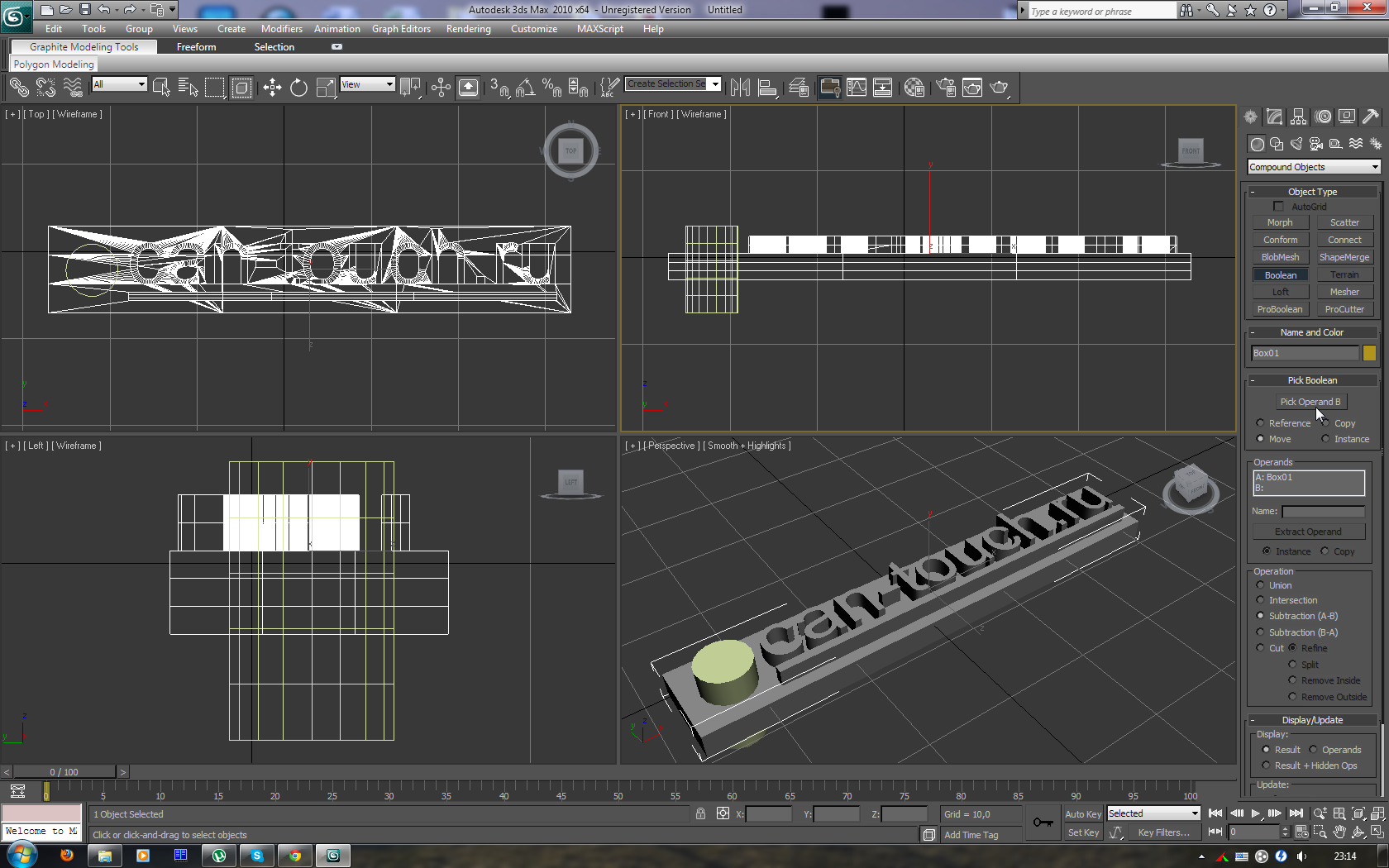
Task: Click the Render teapot icon
Action: [x=999, y=88]
